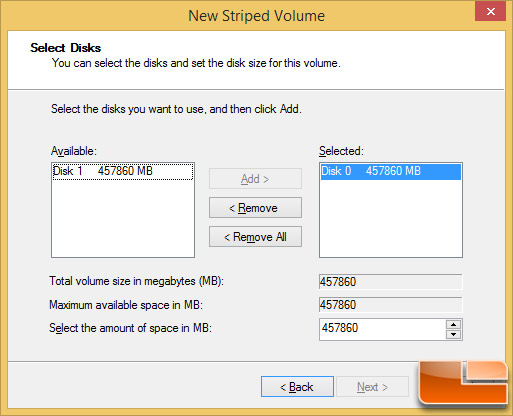Click the Available label

pos(74,151)
